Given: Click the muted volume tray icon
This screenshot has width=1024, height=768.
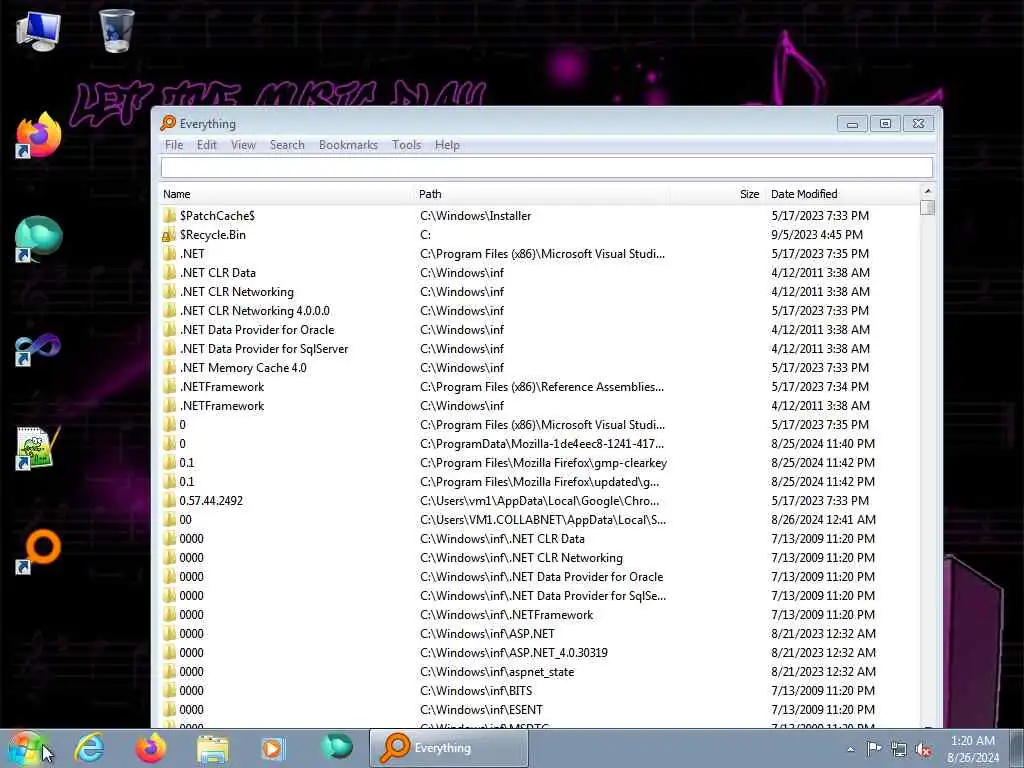Looking at the screenshot, I should 923,750.
